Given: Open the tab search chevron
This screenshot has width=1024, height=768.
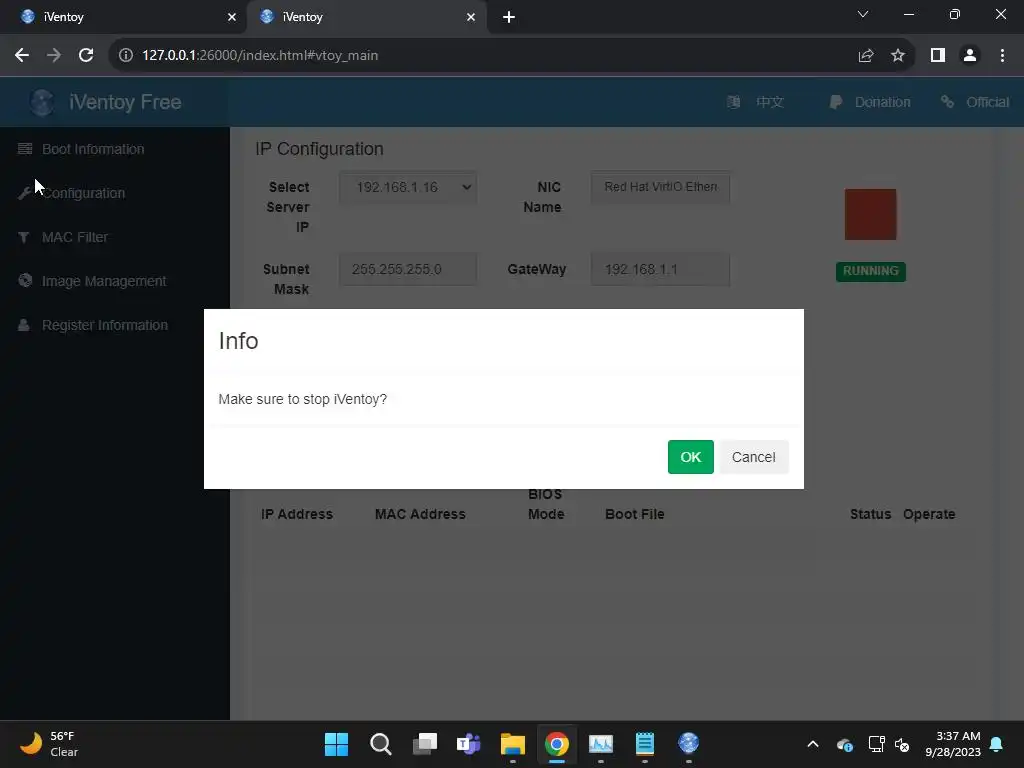Looking at the screenshot, I should point(863,14).
